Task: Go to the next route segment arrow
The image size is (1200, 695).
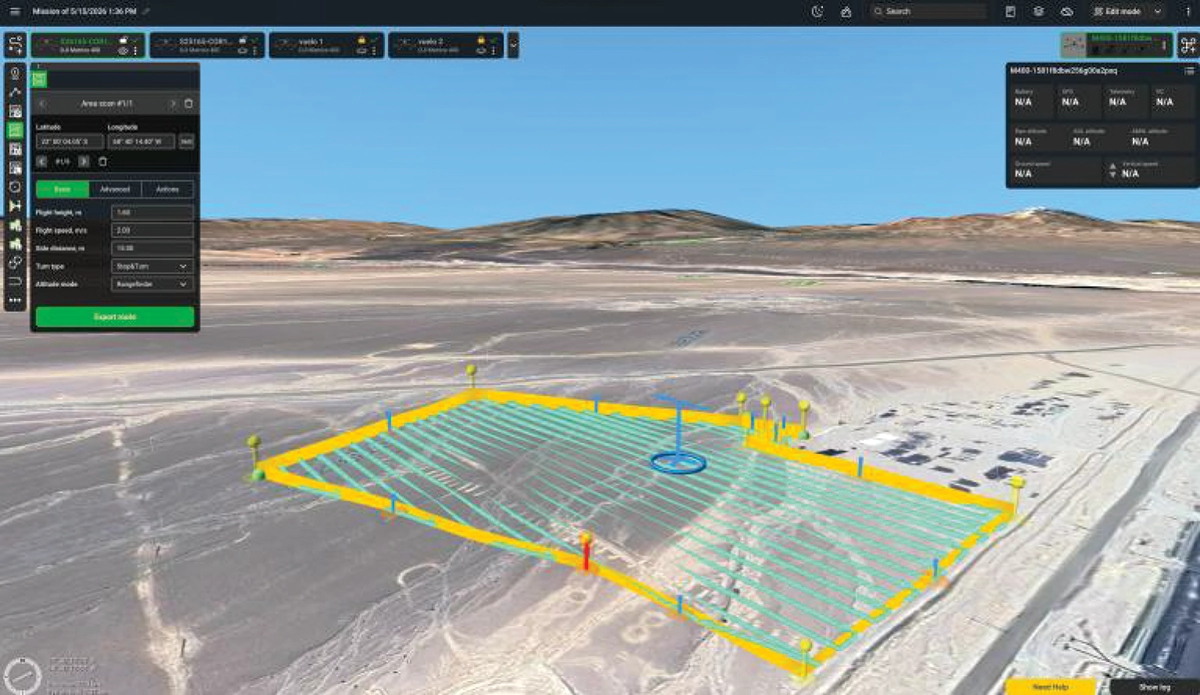Action: 173,103
